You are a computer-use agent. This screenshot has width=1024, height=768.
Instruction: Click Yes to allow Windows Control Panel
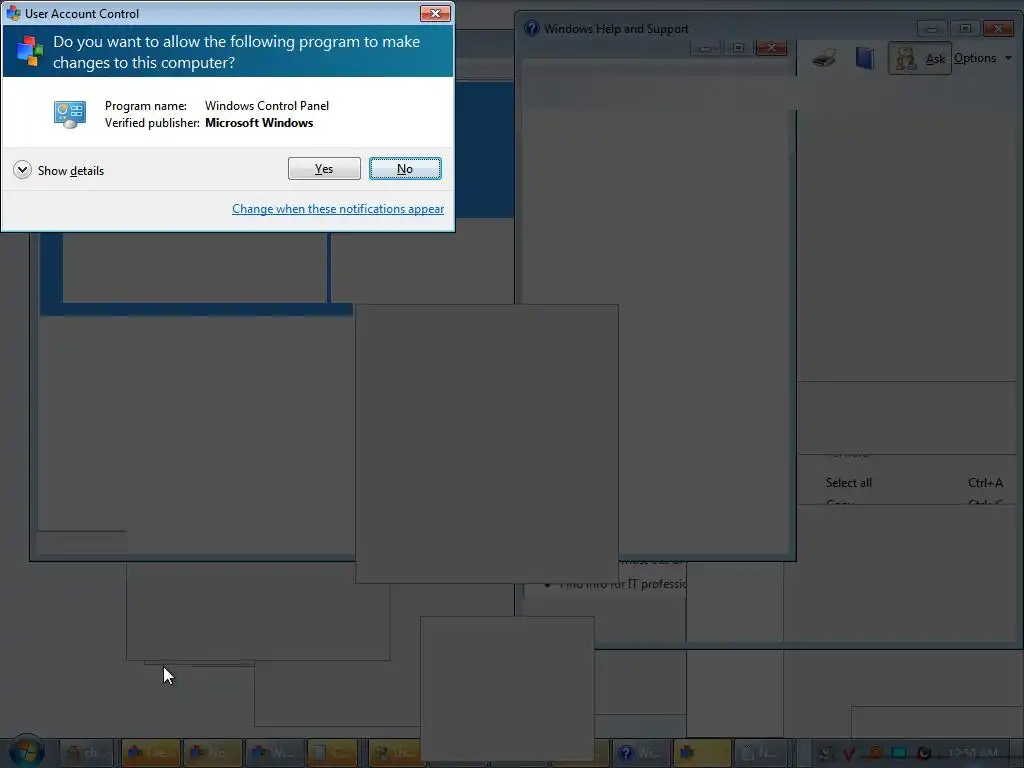click(x=324, y=168)
